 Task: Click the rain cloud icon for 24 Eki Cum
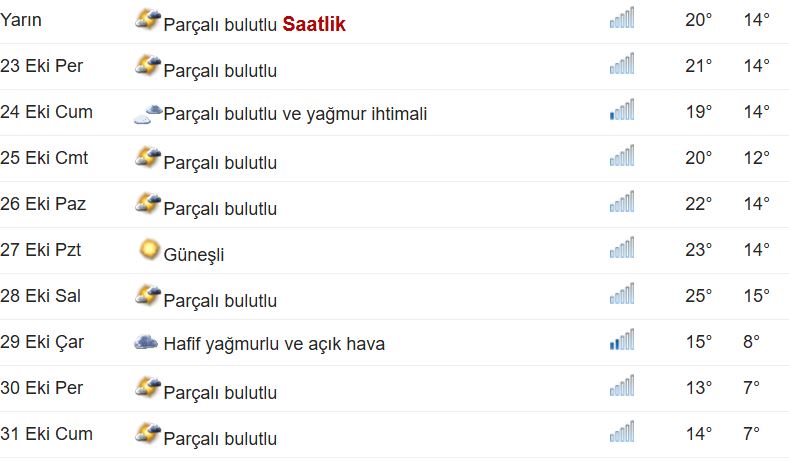148,114
